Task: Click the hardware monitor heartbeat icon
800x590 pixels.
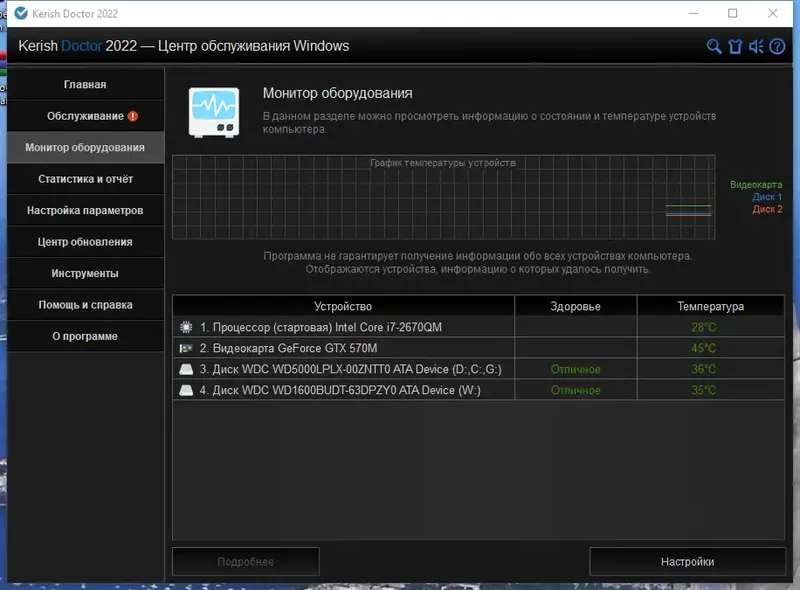Action: pyautogui.click(x=214, y=112)
